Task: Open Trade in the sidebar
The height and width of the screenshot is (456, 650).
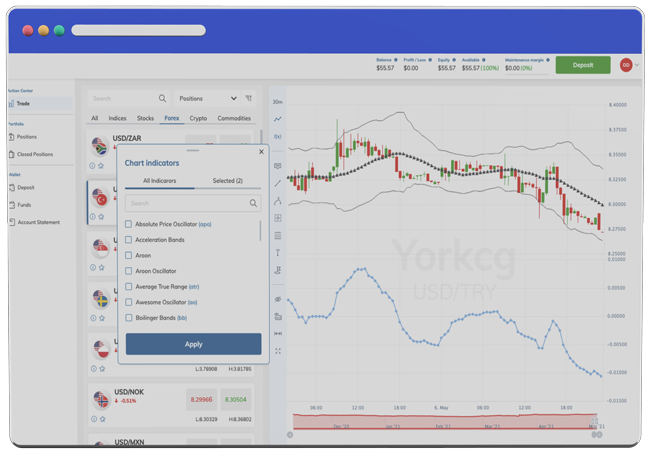Action: click(x=40, y=103)
